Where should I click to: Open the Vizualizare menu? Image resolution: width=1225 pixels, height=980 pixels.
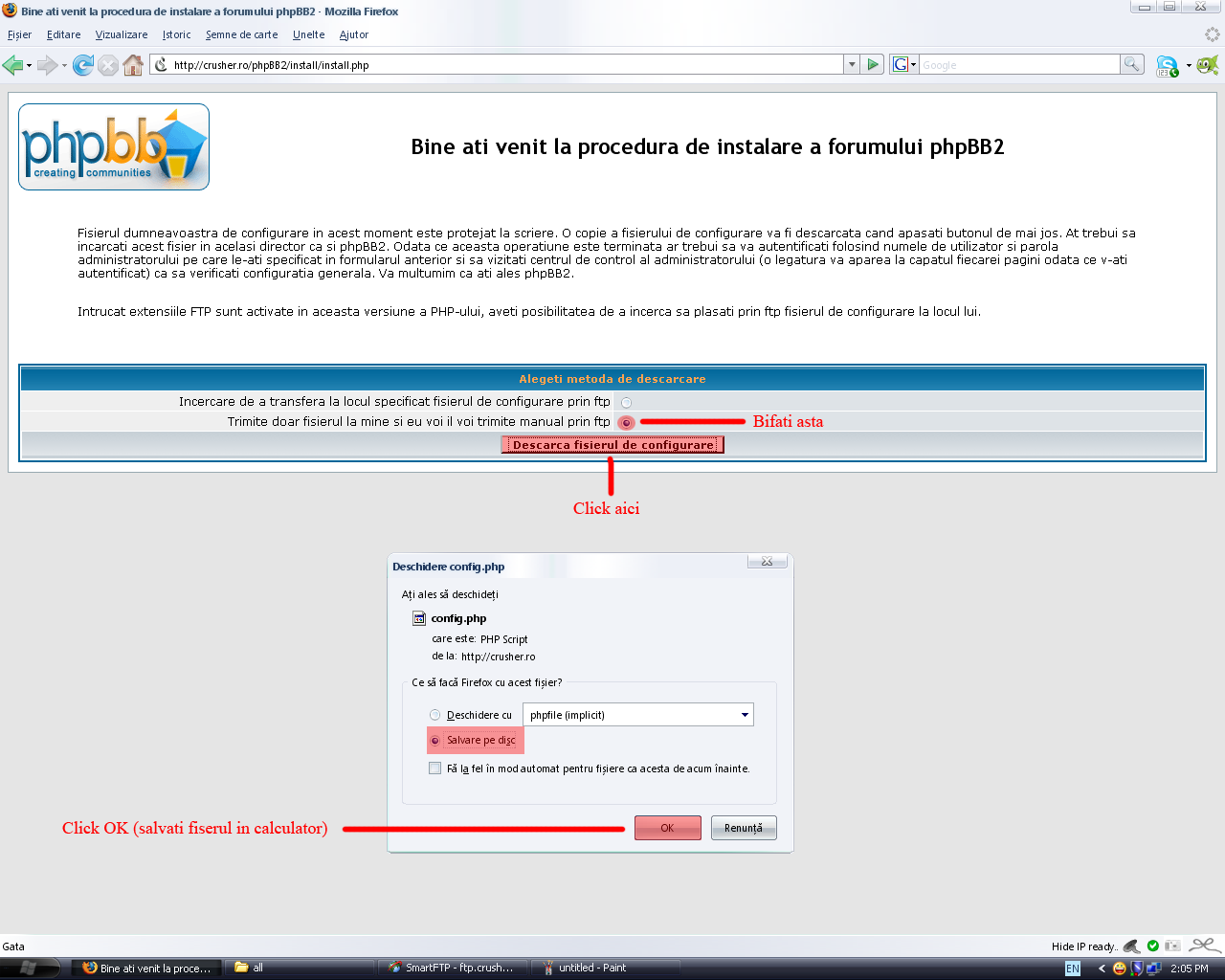[x=122, y=34]
